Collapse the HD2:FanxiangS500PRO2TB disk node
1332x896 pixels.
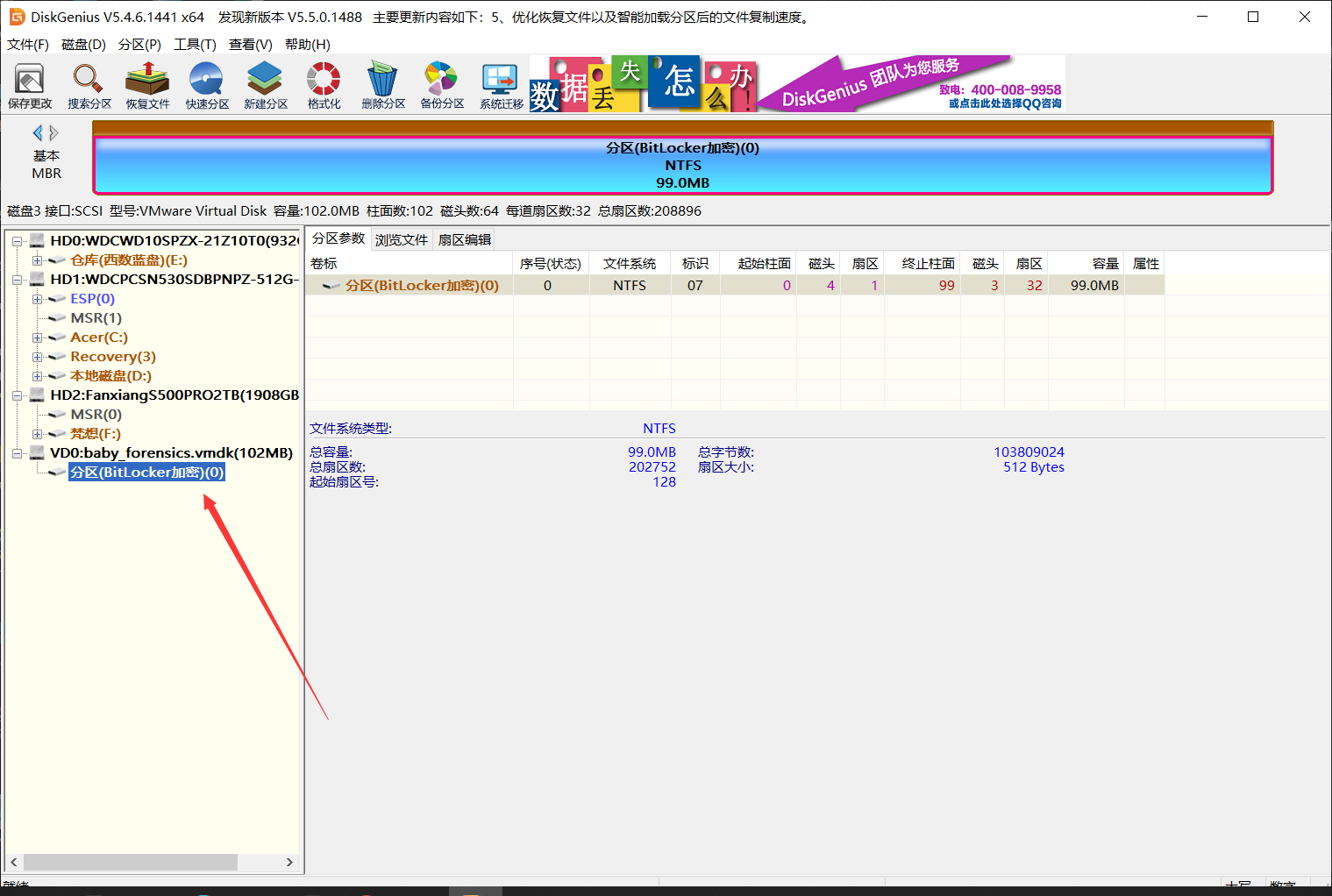tap(17, 395)
